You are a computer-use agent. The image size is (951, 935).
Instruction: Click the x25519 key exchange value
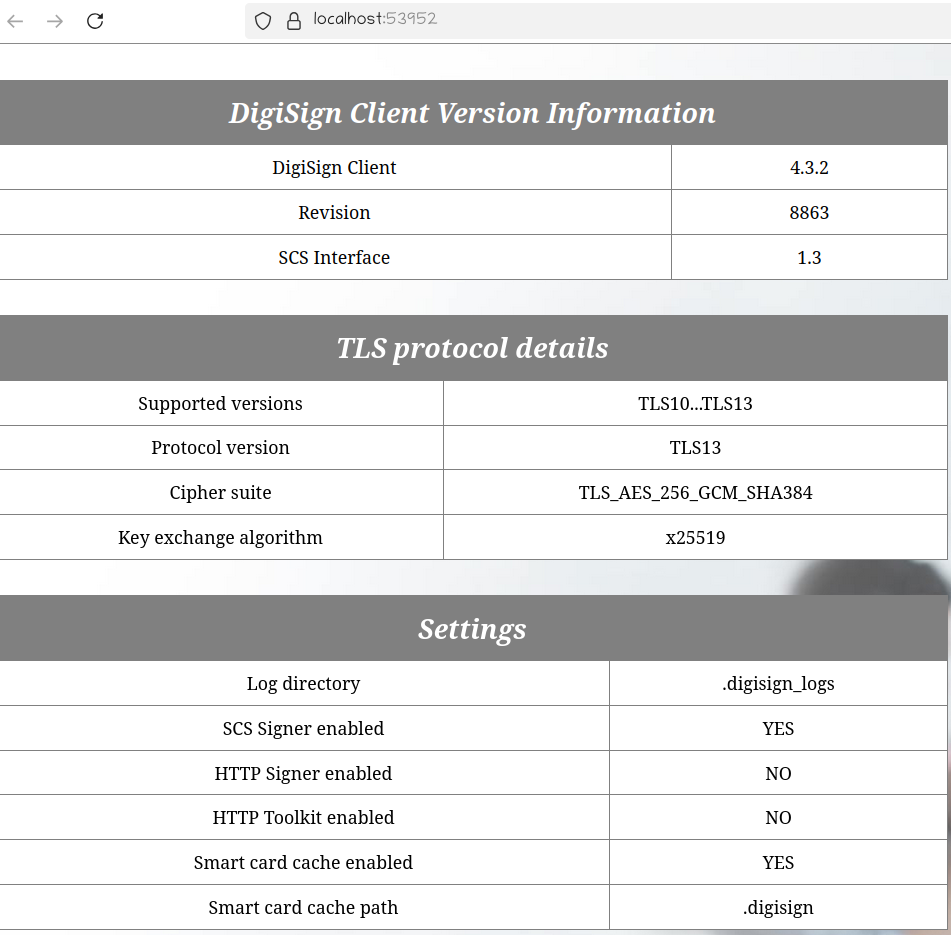click(695, 538)
